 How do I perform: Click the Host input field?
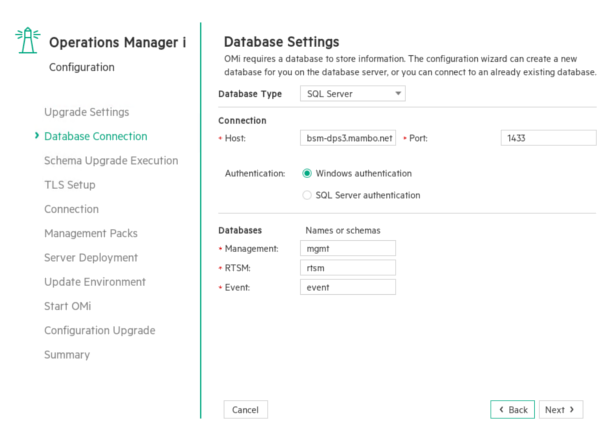pos(348,138)
